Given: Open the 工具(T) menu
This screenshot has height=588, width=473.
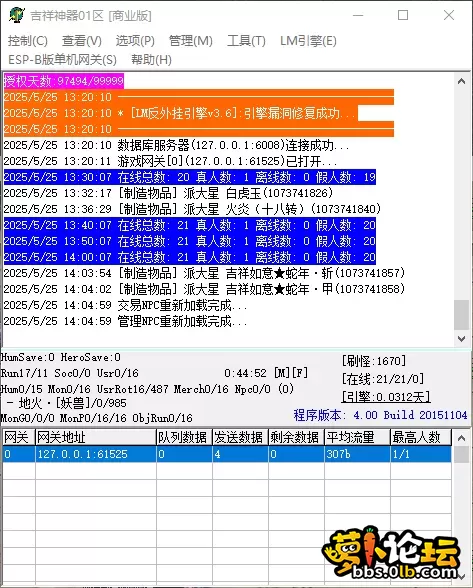Looking at the screenshot, I should point(246,40).
